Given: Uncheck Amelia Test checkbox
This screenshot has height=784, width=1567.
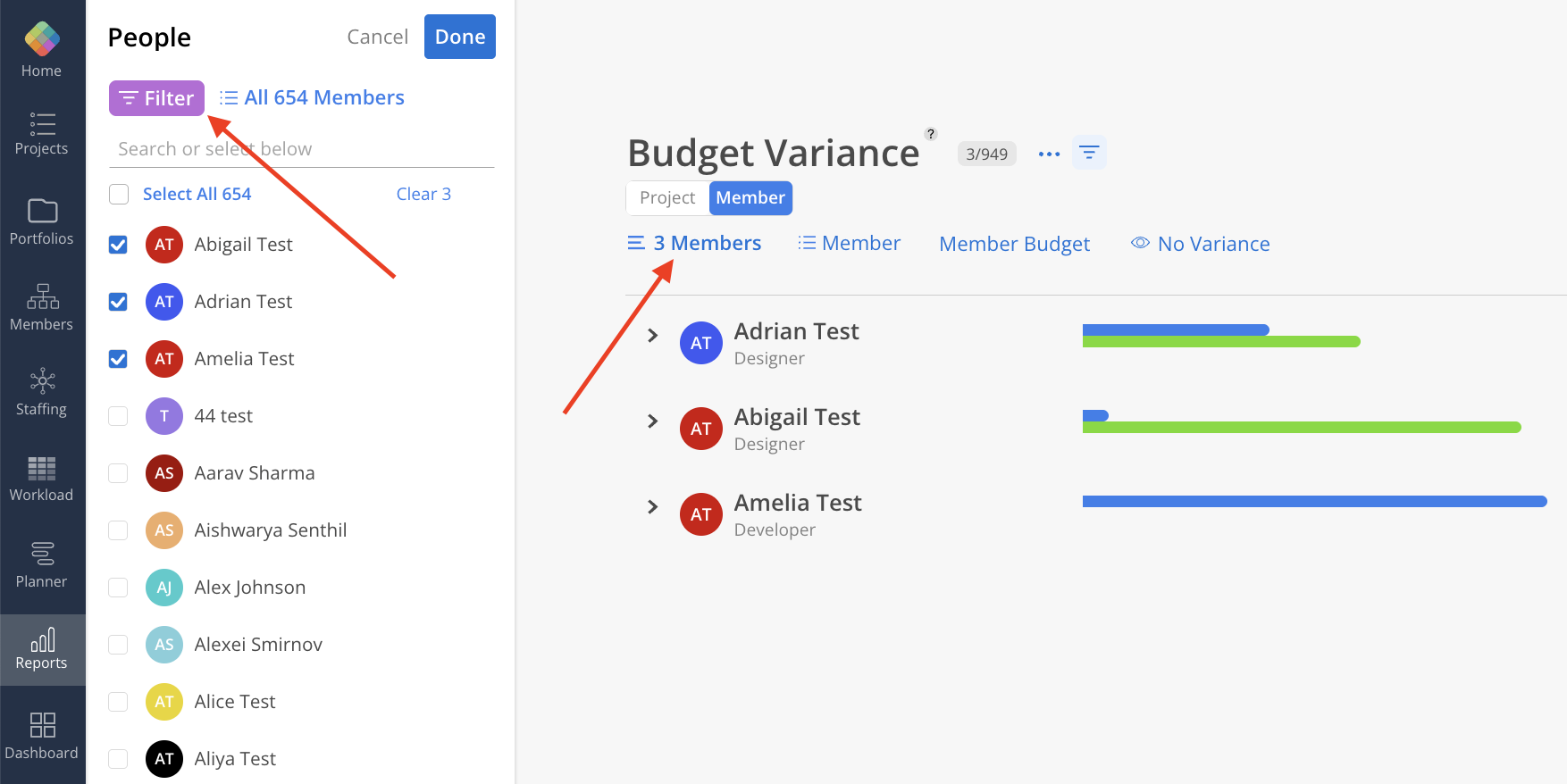Looking at the screenshot, I should pyautogui.click(x=118, y=359).
